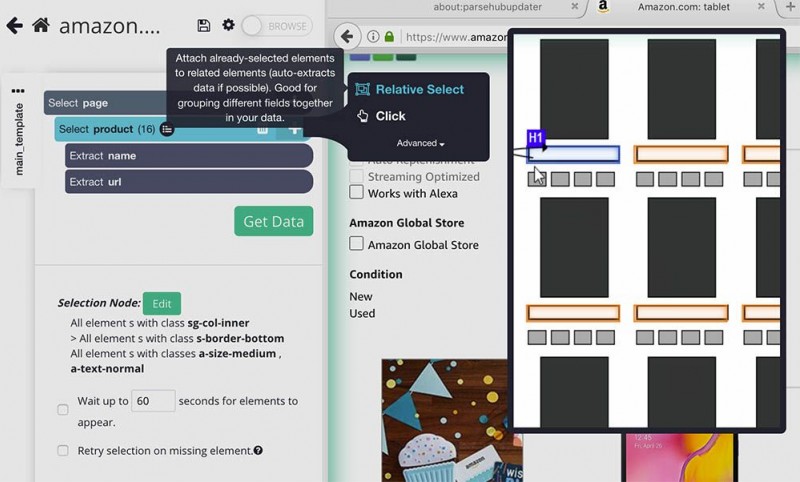Click the hand pointer icon beside Click
800x482 pixels.
coord(362,116)
